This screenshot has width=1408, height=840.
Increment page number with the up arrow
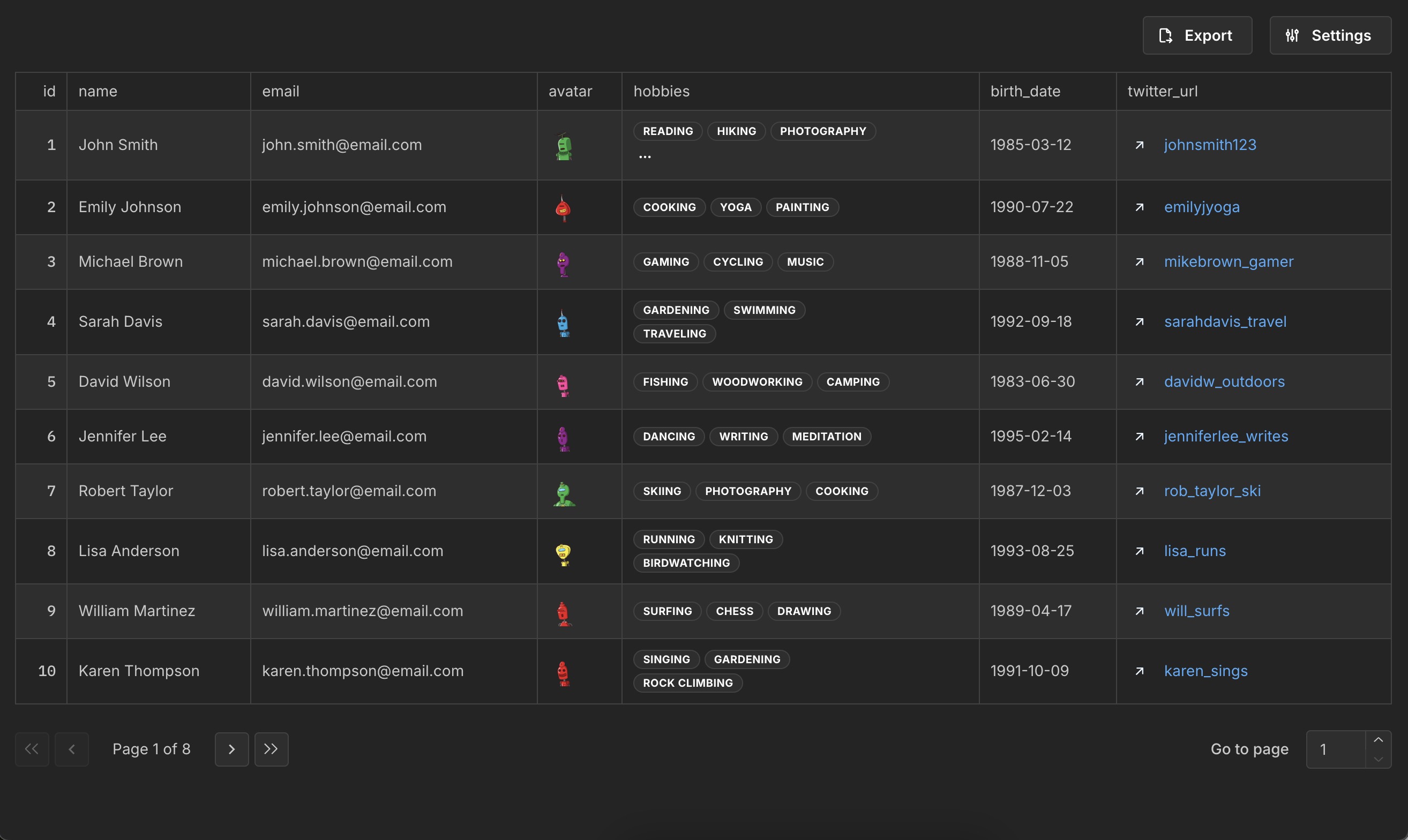[1378, 740]
